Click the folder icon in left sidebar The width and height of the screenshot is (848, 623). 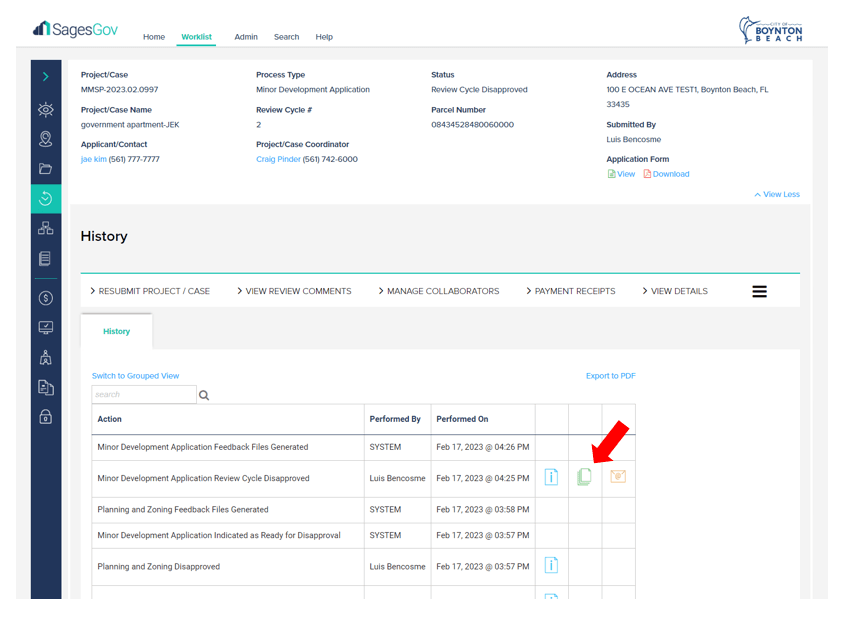click(46, 169)
